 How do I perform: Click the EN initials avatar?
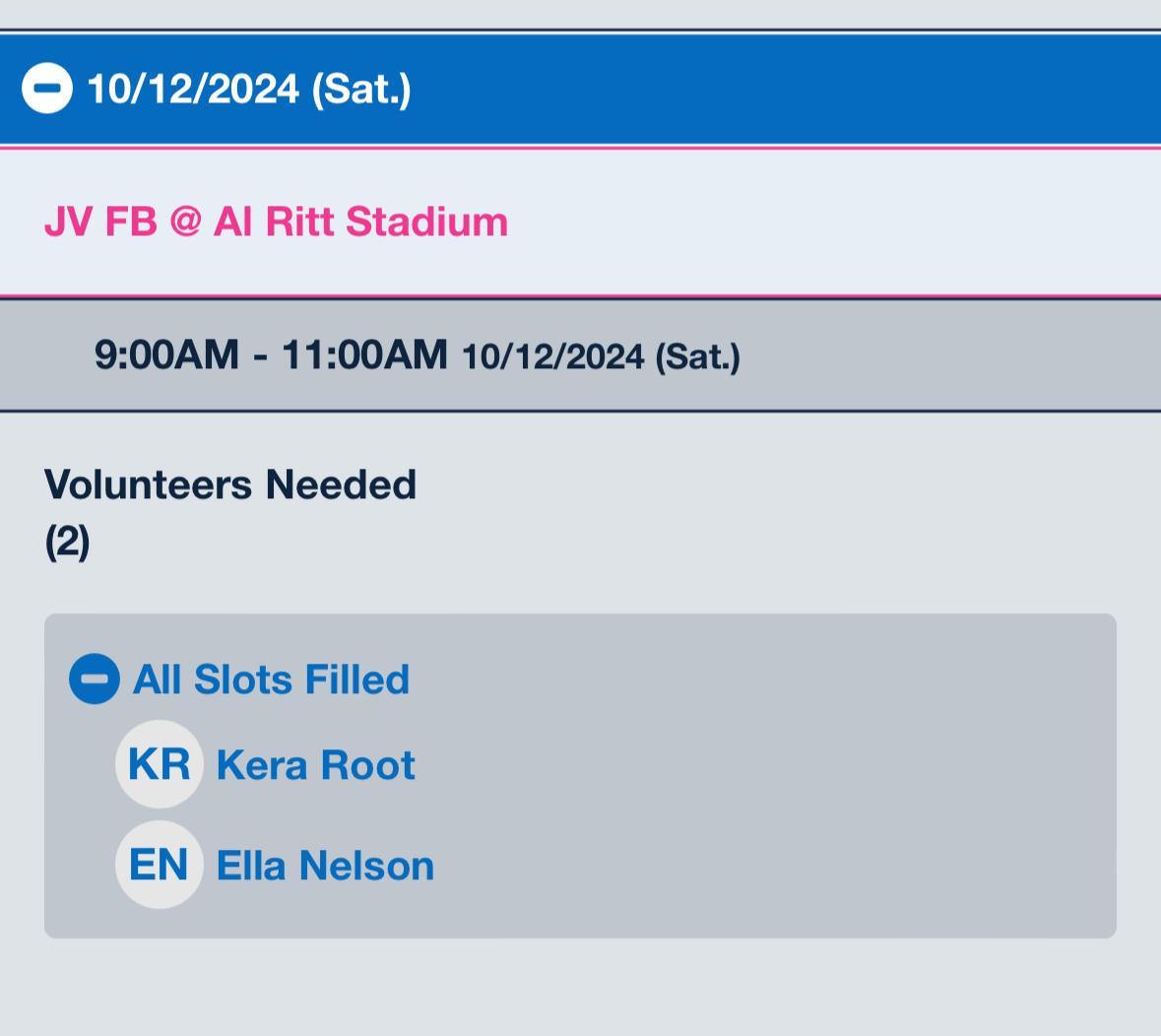point(159,865)
